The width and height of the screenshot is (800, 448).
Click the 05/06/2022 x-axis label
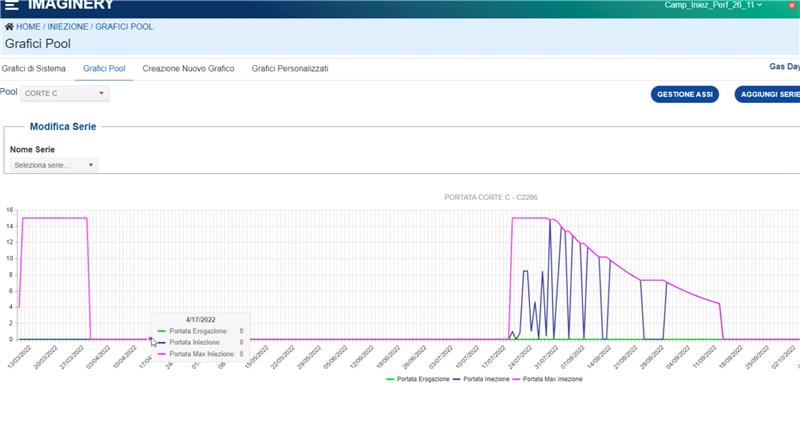coord(336,357)
